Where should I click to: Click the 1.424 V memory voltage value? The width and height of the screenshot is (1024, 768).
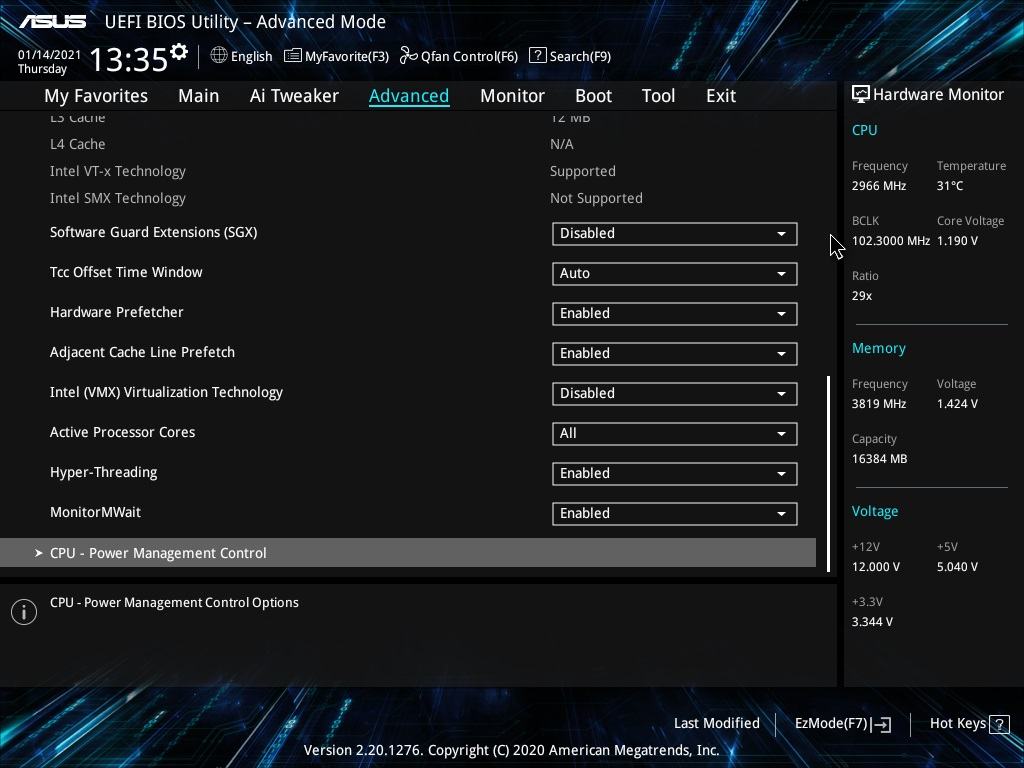957,404
